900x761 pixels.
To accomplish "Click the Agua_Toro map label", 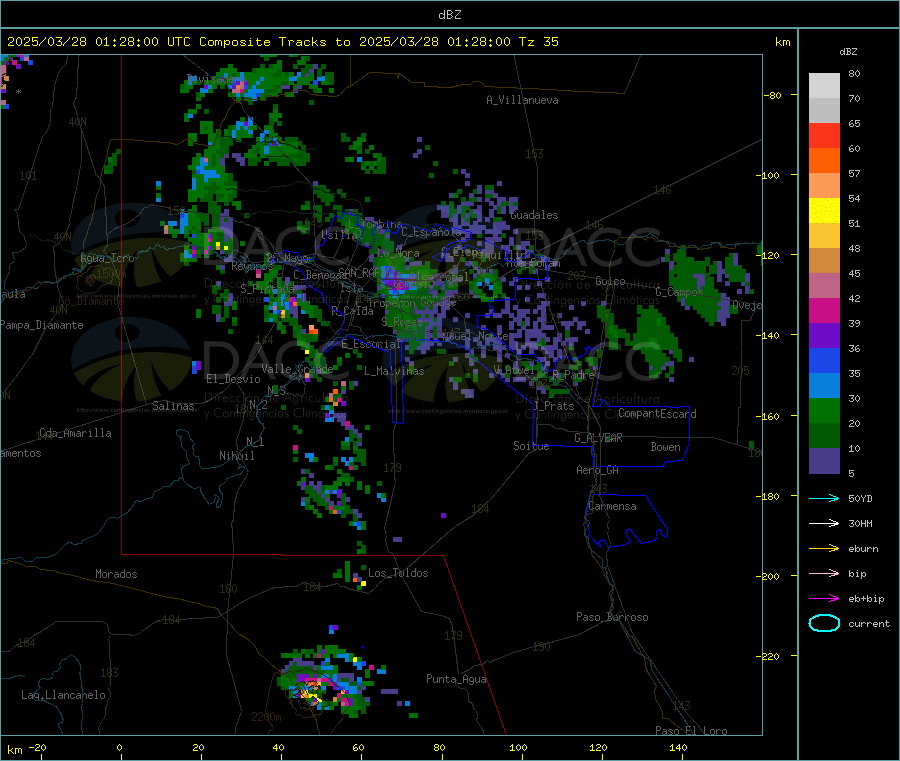I will click(107, 258).
